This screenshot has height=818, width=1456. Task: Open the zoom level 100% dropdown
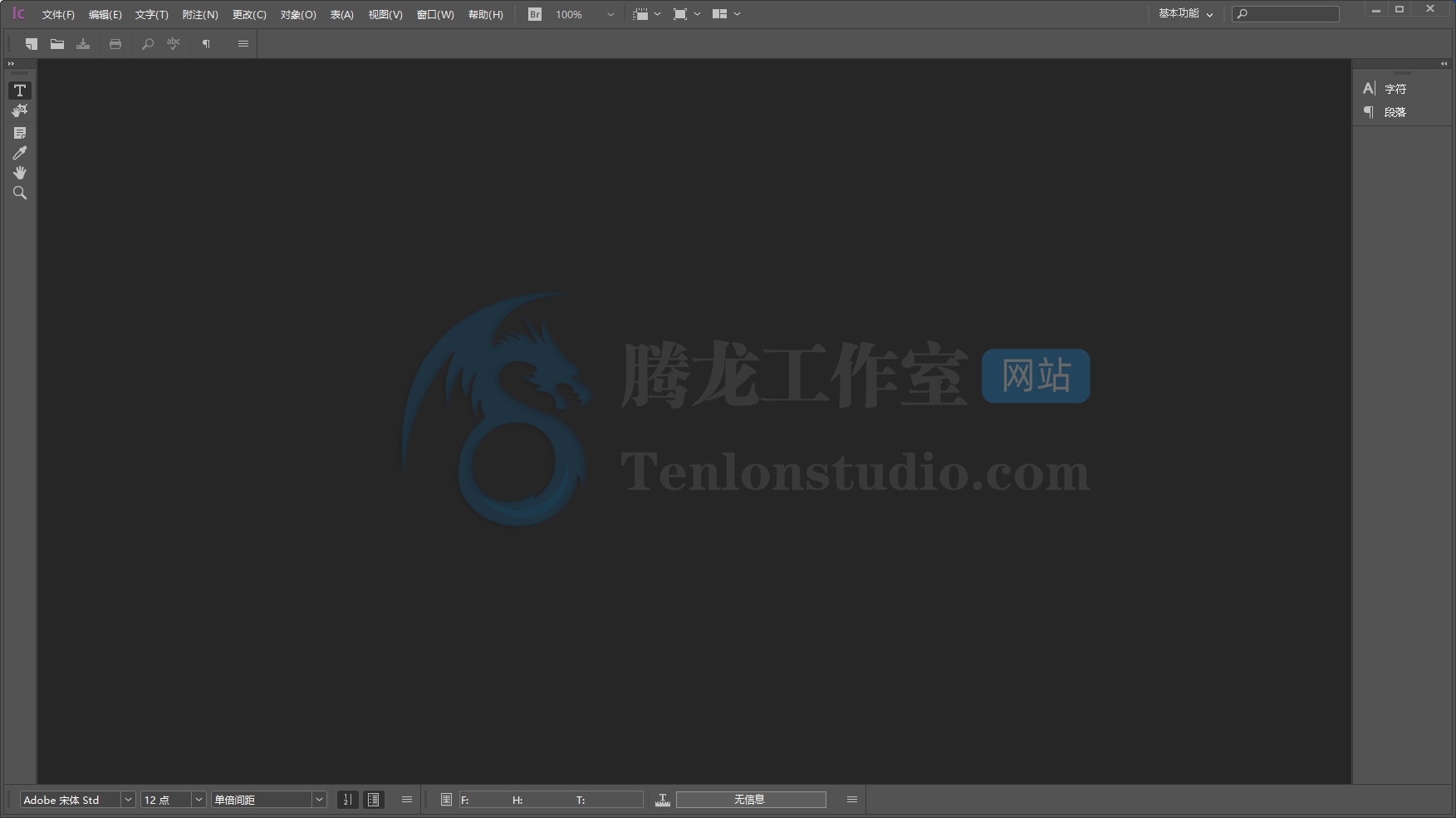pos(610,15)
